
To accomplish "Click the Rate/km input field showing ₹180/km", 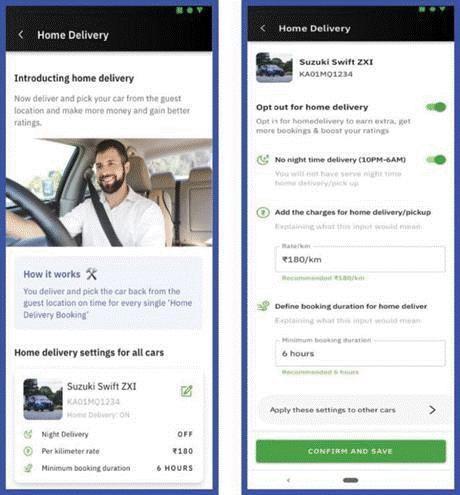I will [360, 259].
